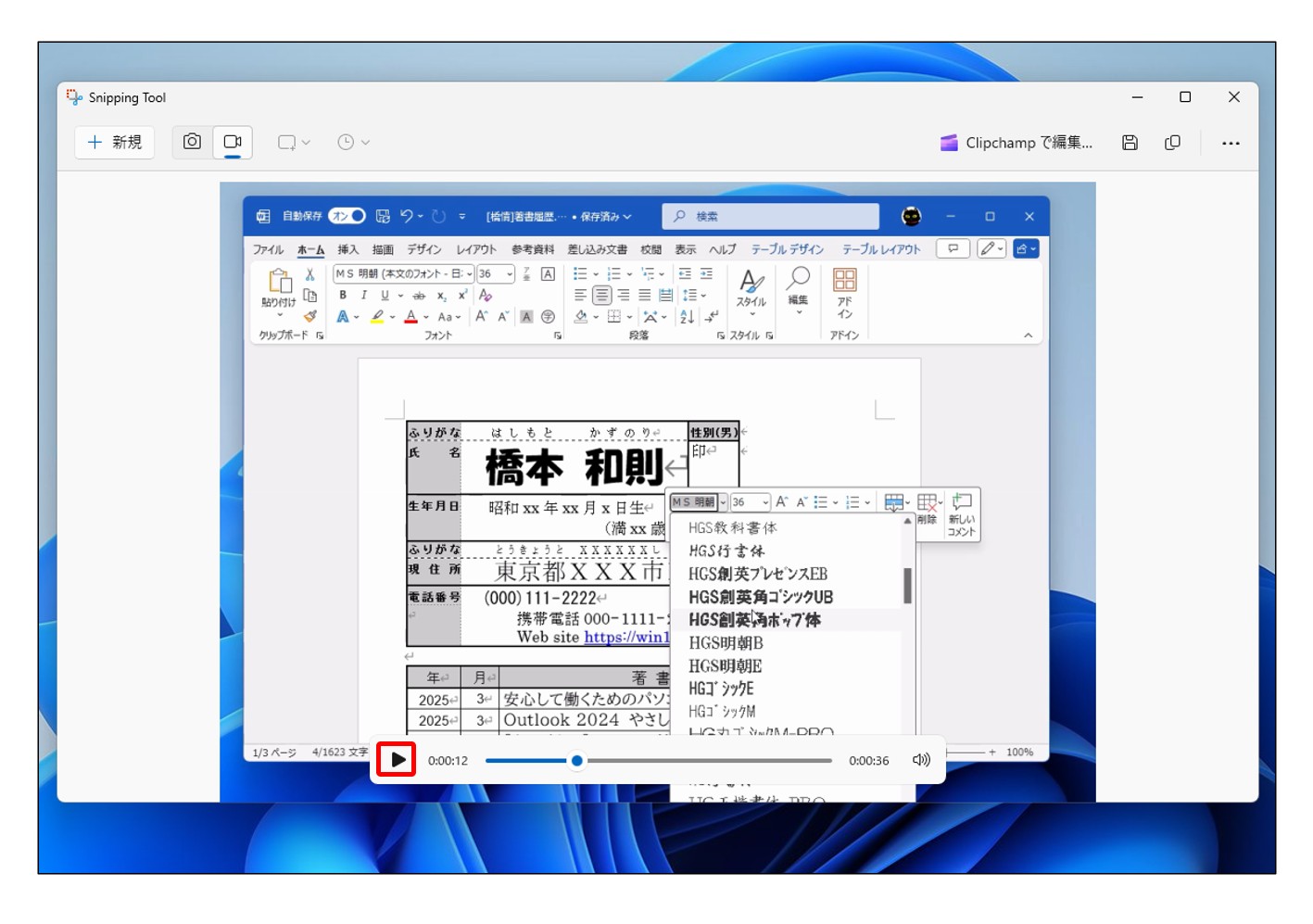
Task: Click the 検索 search box in Word
Action: (x=771, y=216)
